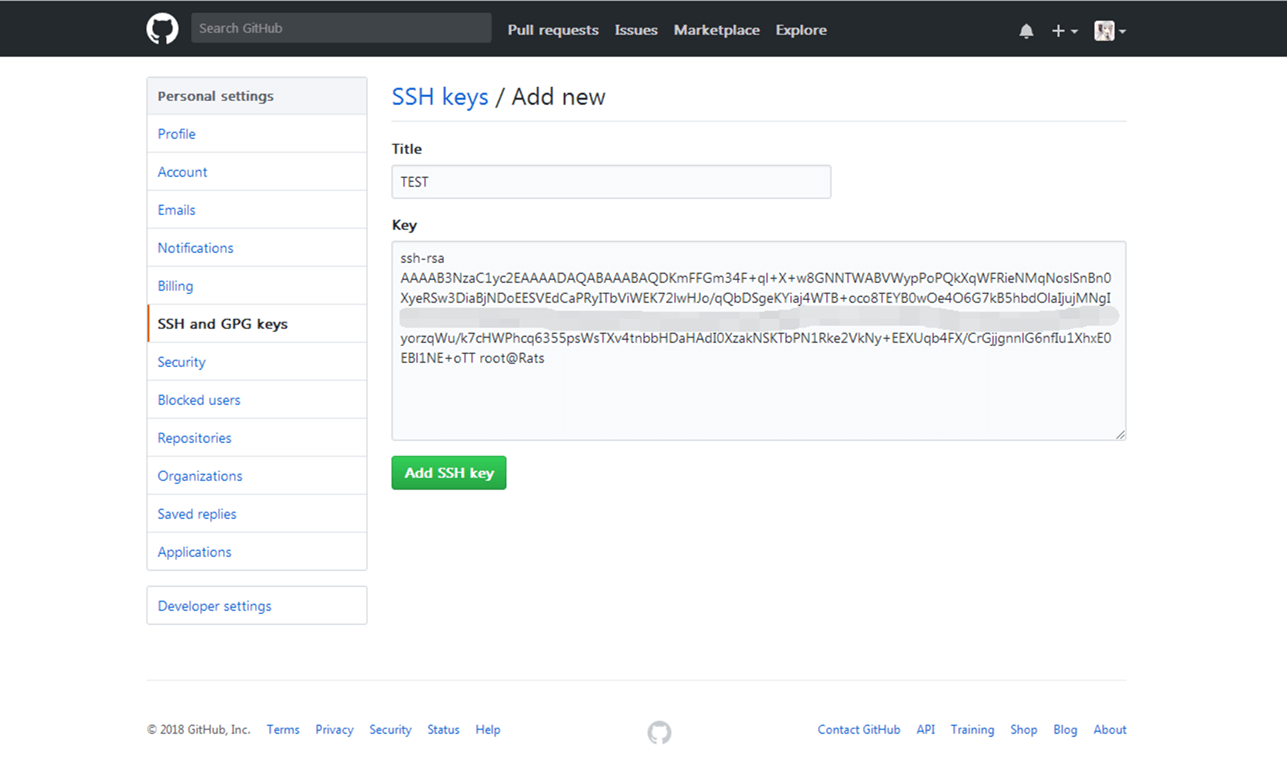
Task: Open the About footer link
Action: pyautogui.click(x=1110, y=730)
